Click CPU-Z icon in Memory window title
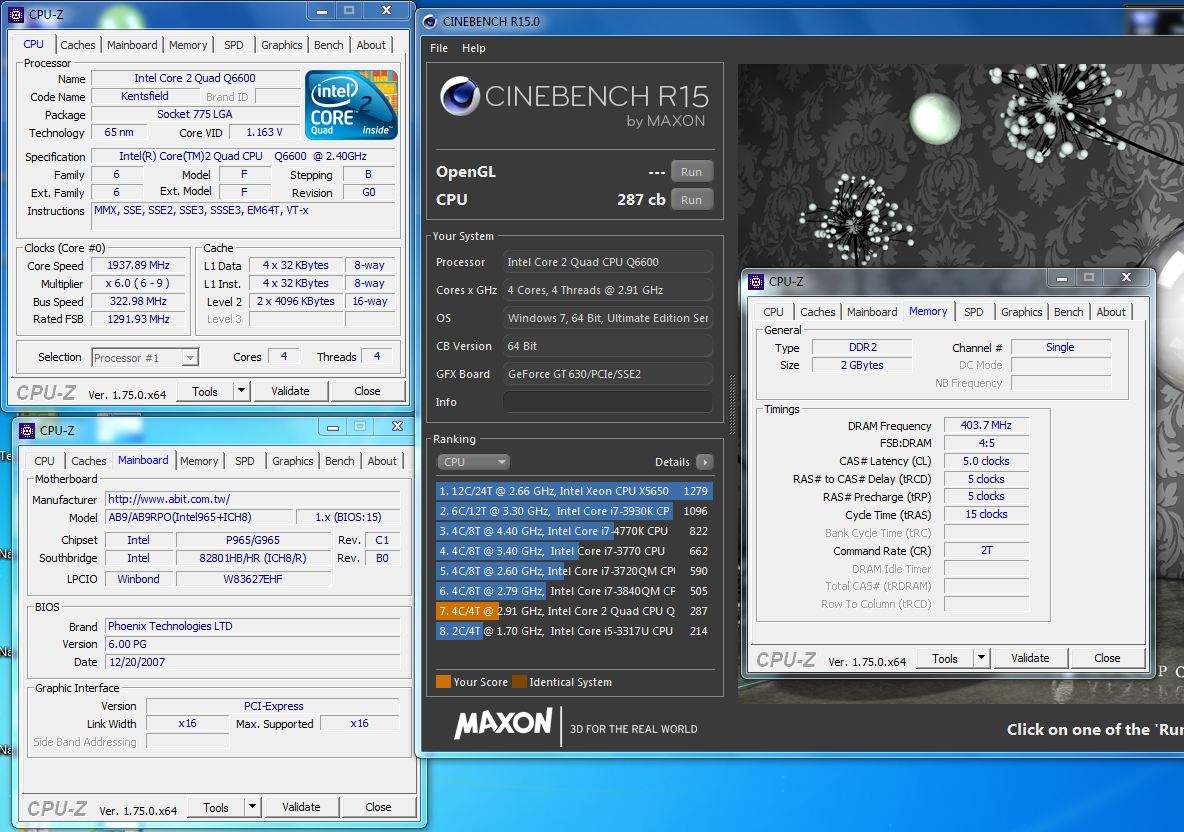Viewport: 1184px width, 832px height. pyautogui.click(x=756, y=282)
